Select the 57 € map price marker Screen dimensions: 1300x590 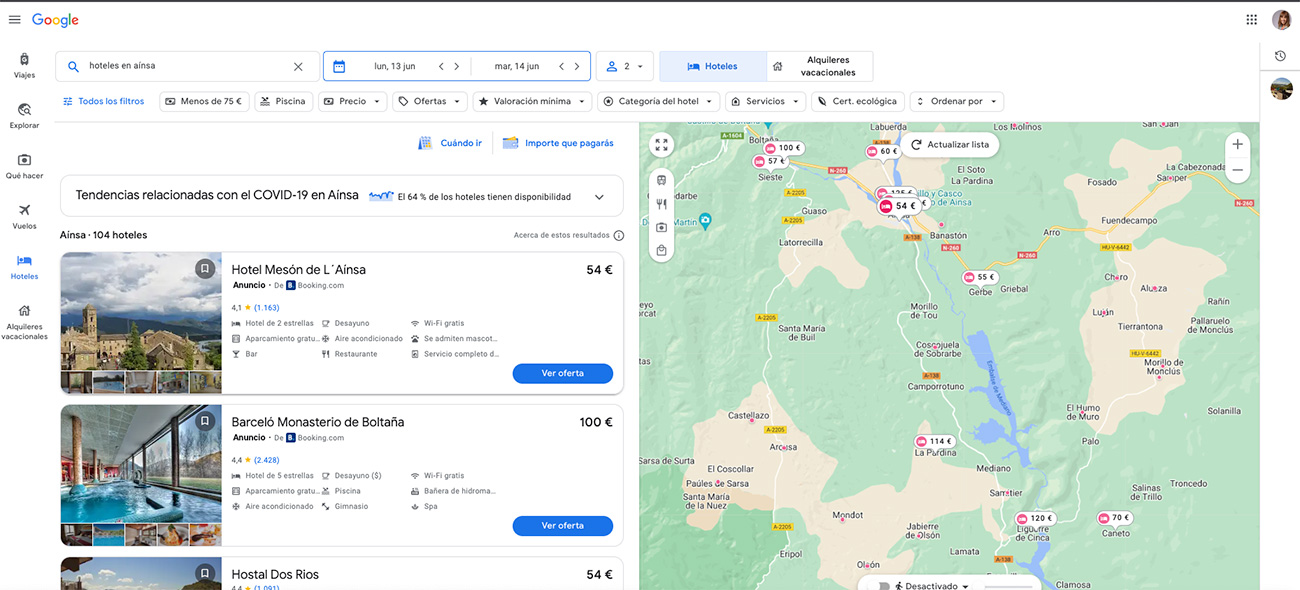[770, 161]
